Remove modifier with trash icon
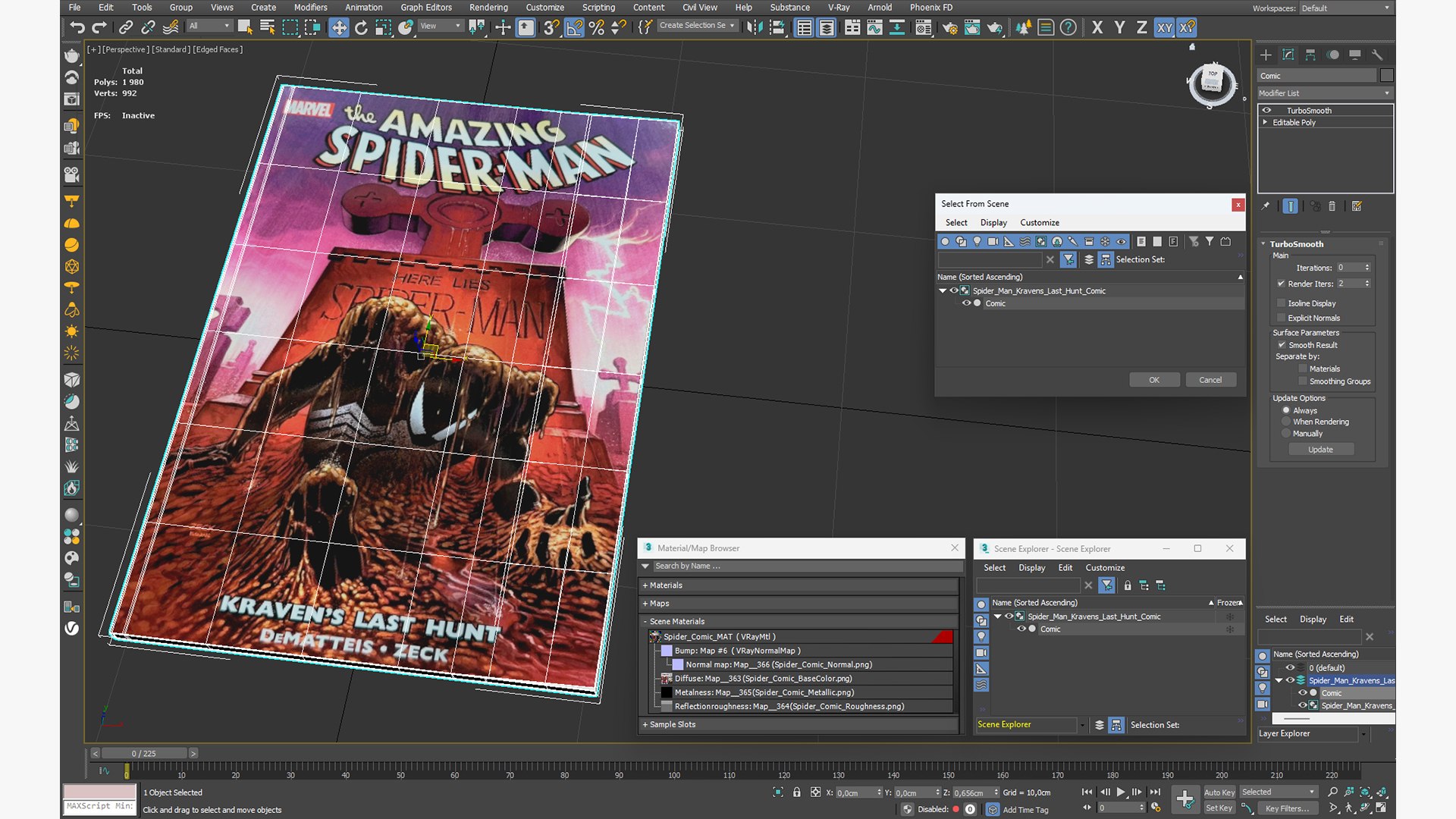 tap(1332, 206)
